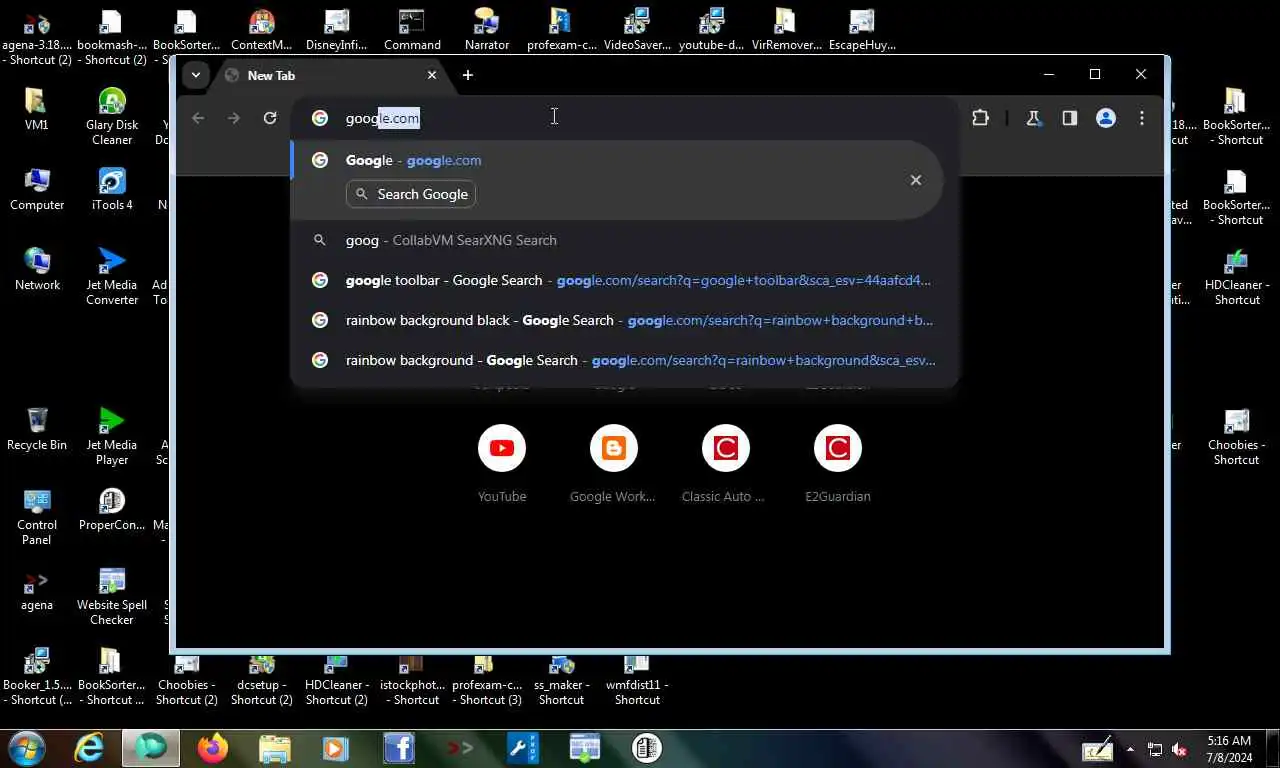Select the dcsetup - Shortcut (2) desktop icon
1280x768 pixels.
[262, 680]
